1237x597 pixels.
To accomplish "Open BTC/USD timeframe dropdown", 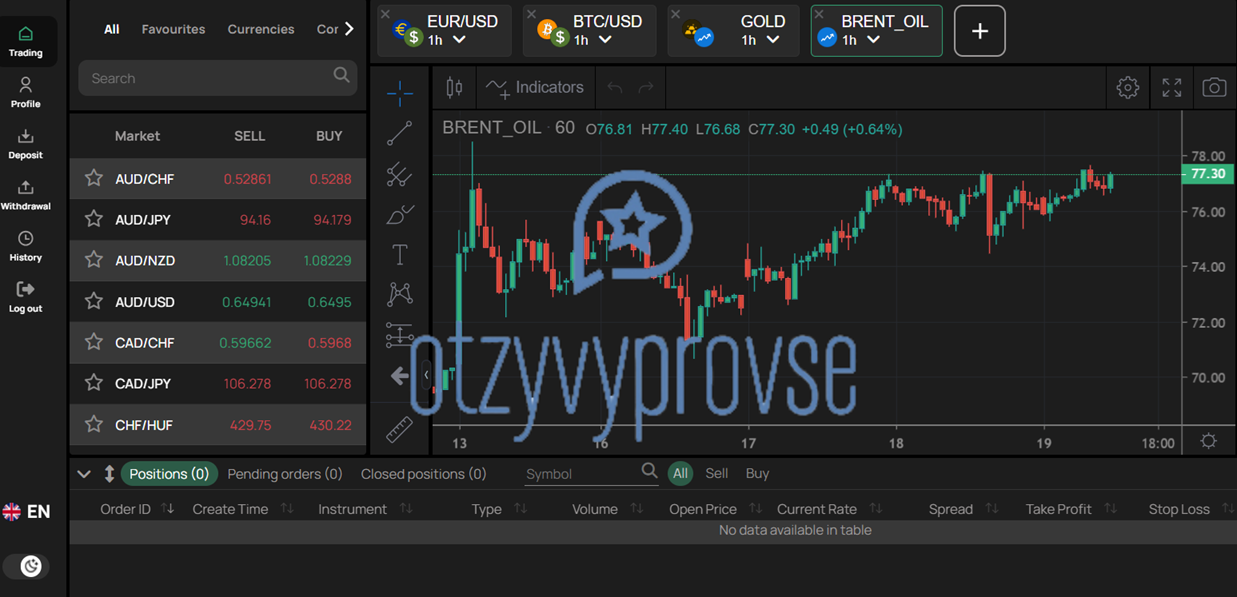I will (x=605, y=40).
